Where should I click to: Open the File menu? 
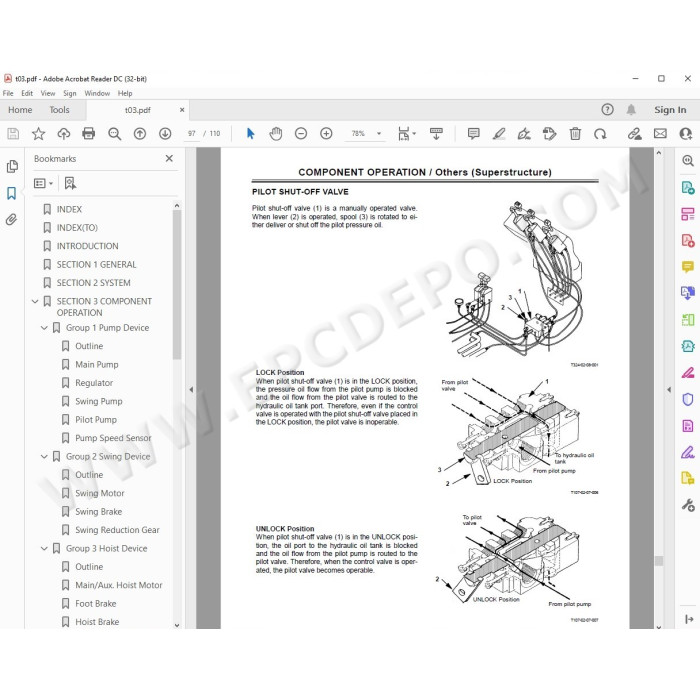click(8, 93)
